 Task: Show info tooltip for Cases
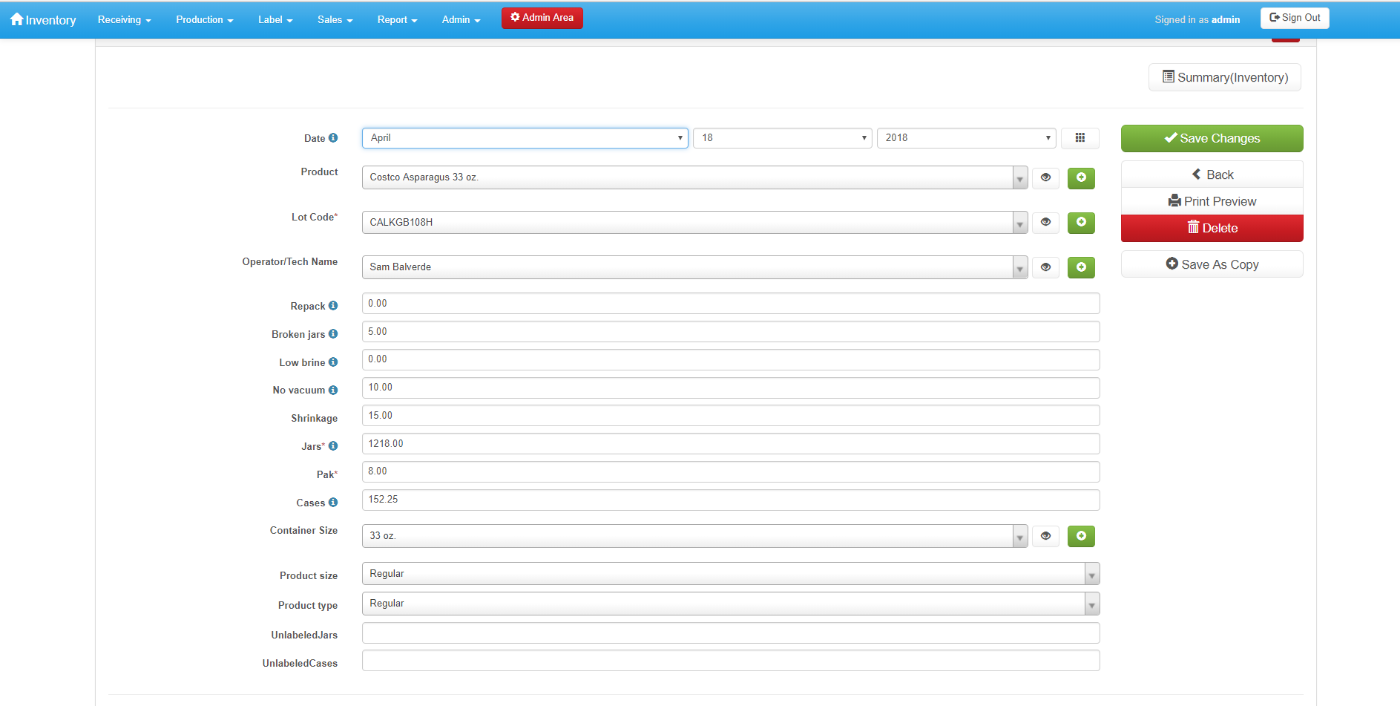[x=333, y=502]
